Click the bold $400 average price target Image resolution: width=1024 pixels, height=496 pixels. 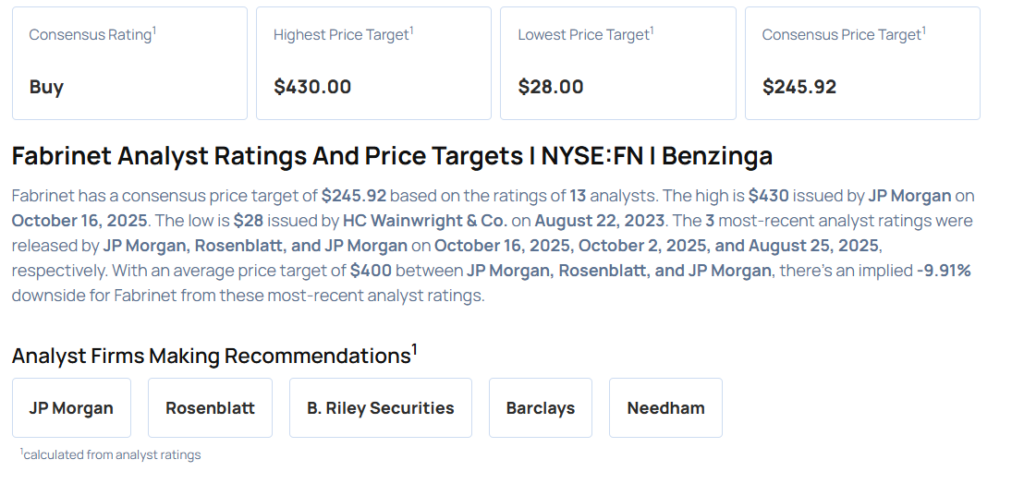click(x=371, y=270)
